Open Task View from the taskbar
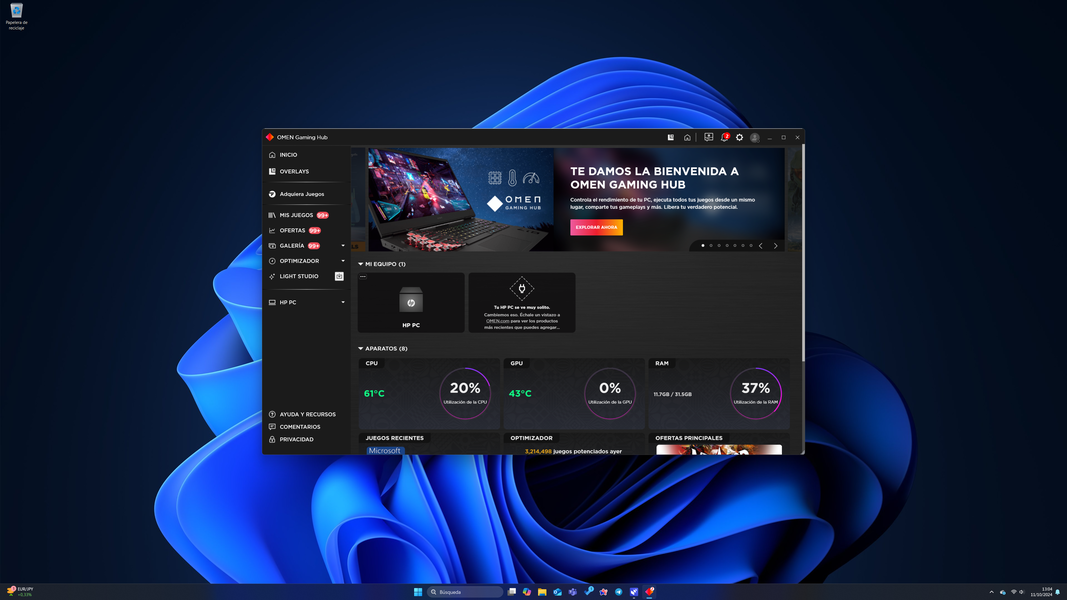 tap(512, 592)
